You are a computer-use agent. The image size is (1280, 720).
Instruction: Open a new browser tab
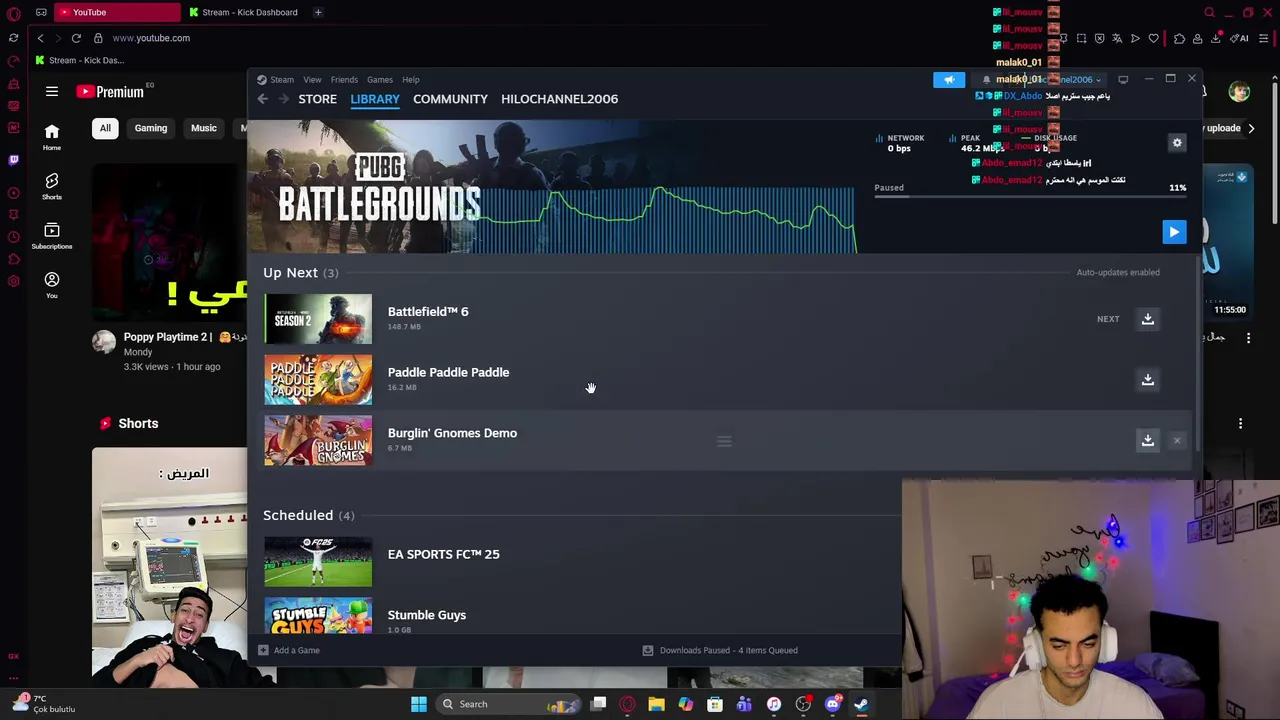318,12
